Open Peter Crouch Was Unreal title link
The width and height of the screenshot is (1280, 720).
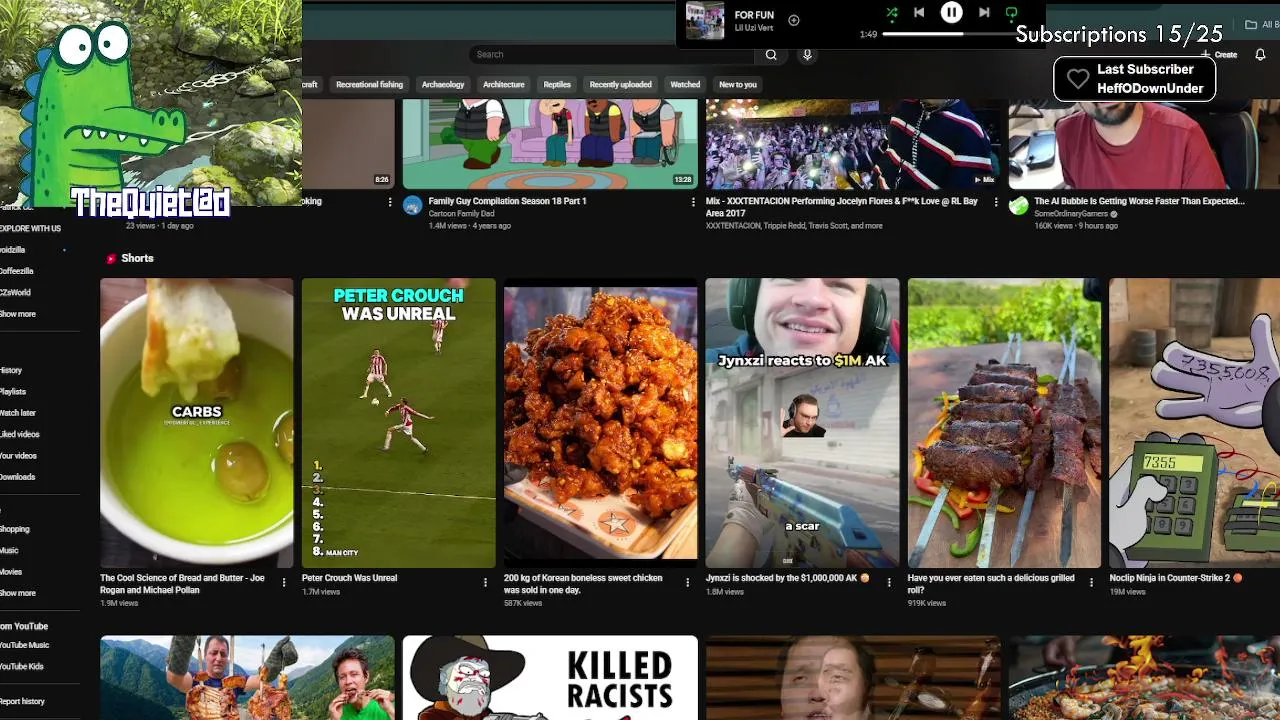tap(349, 578)
